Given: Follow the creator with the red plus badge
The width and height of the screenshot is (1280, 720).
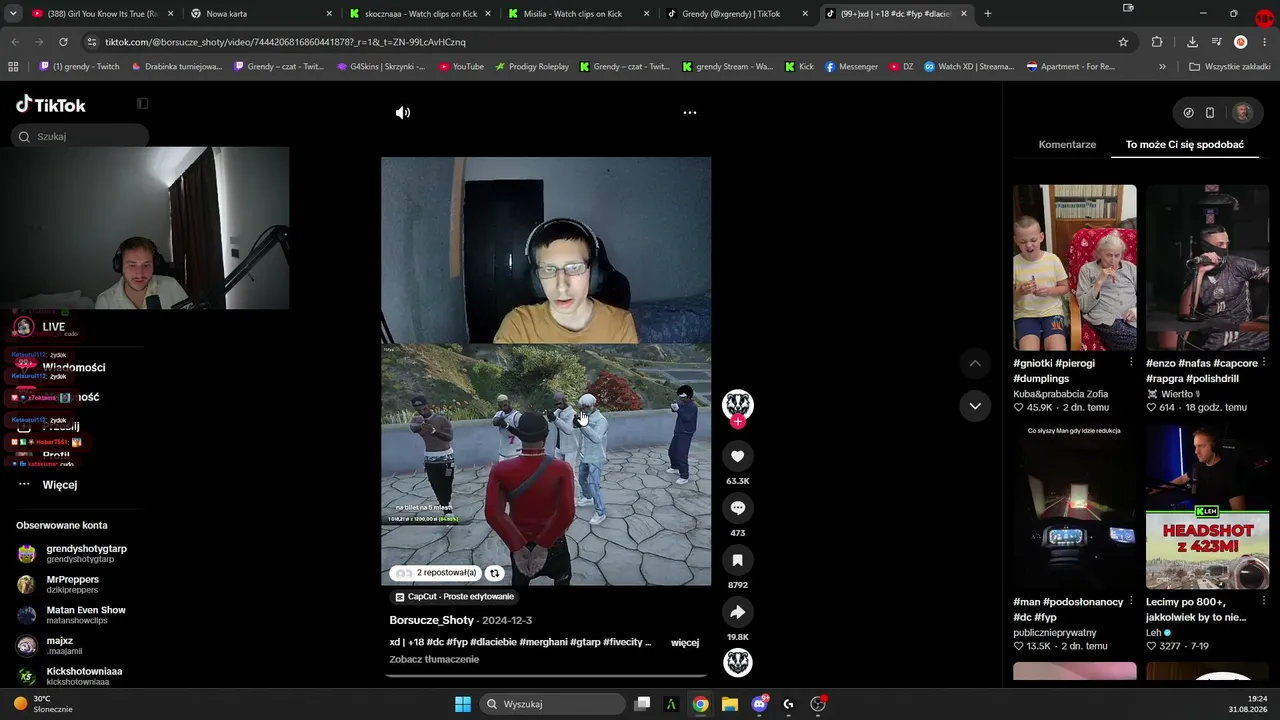Looking at the screenshot, I should [738, 422].
